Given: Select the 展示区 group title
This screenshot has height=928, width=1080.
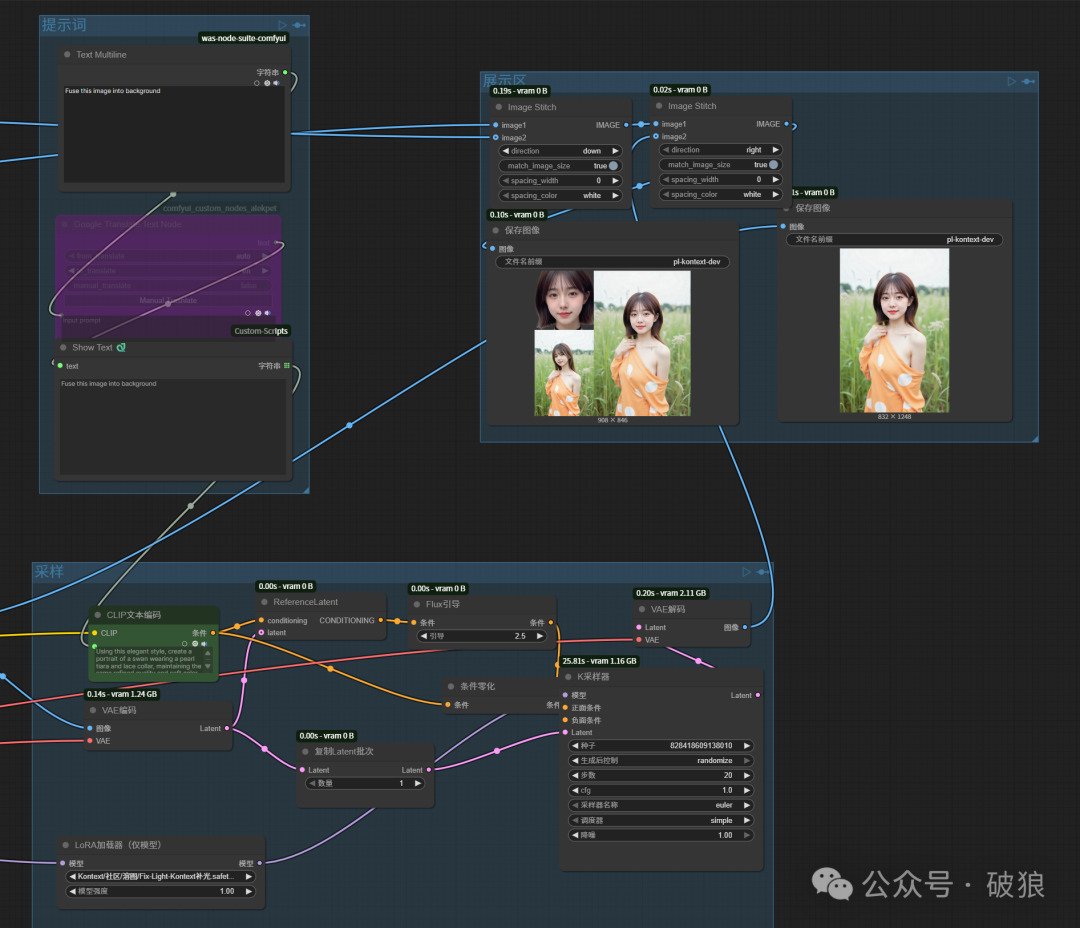Looking at the screenshot, I should (505, 81).
